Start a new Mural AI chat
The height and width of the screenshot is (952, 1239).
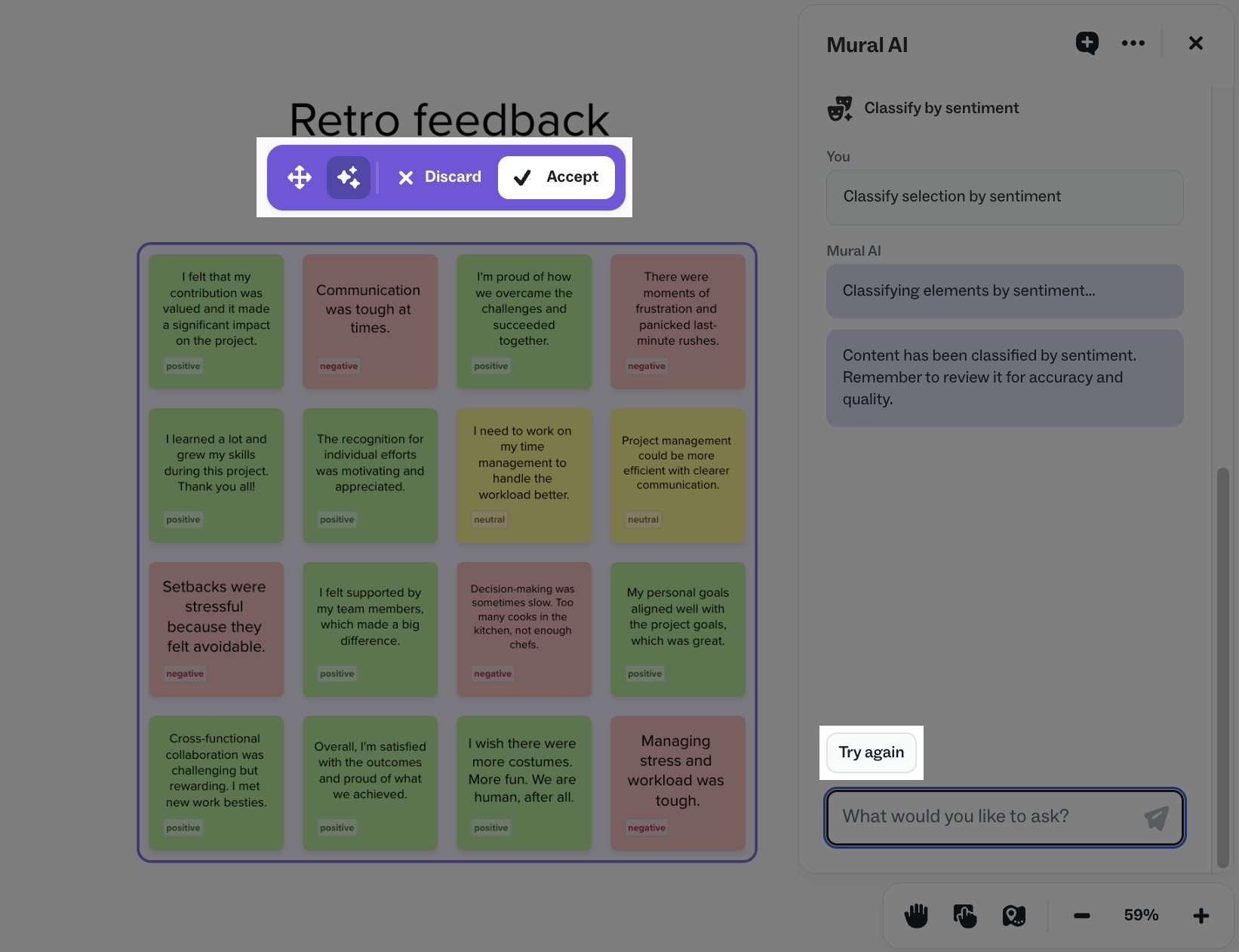coord(1087,43)
